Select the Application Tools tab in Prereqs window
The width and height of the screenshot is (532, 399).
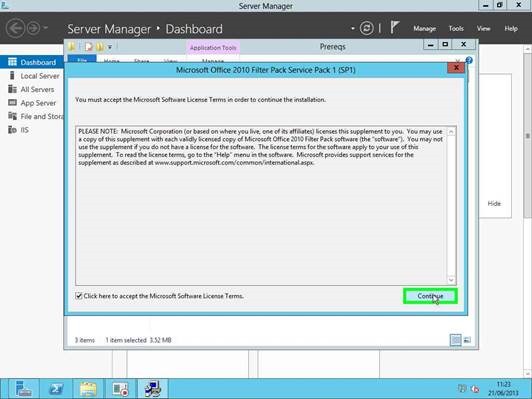[x=213, y=48]
